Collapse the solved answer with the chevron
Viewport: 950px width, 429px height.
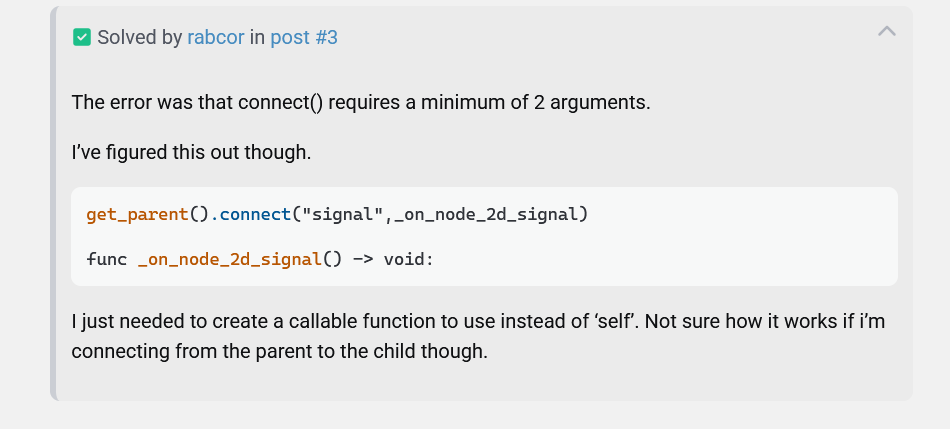[886, 32]
